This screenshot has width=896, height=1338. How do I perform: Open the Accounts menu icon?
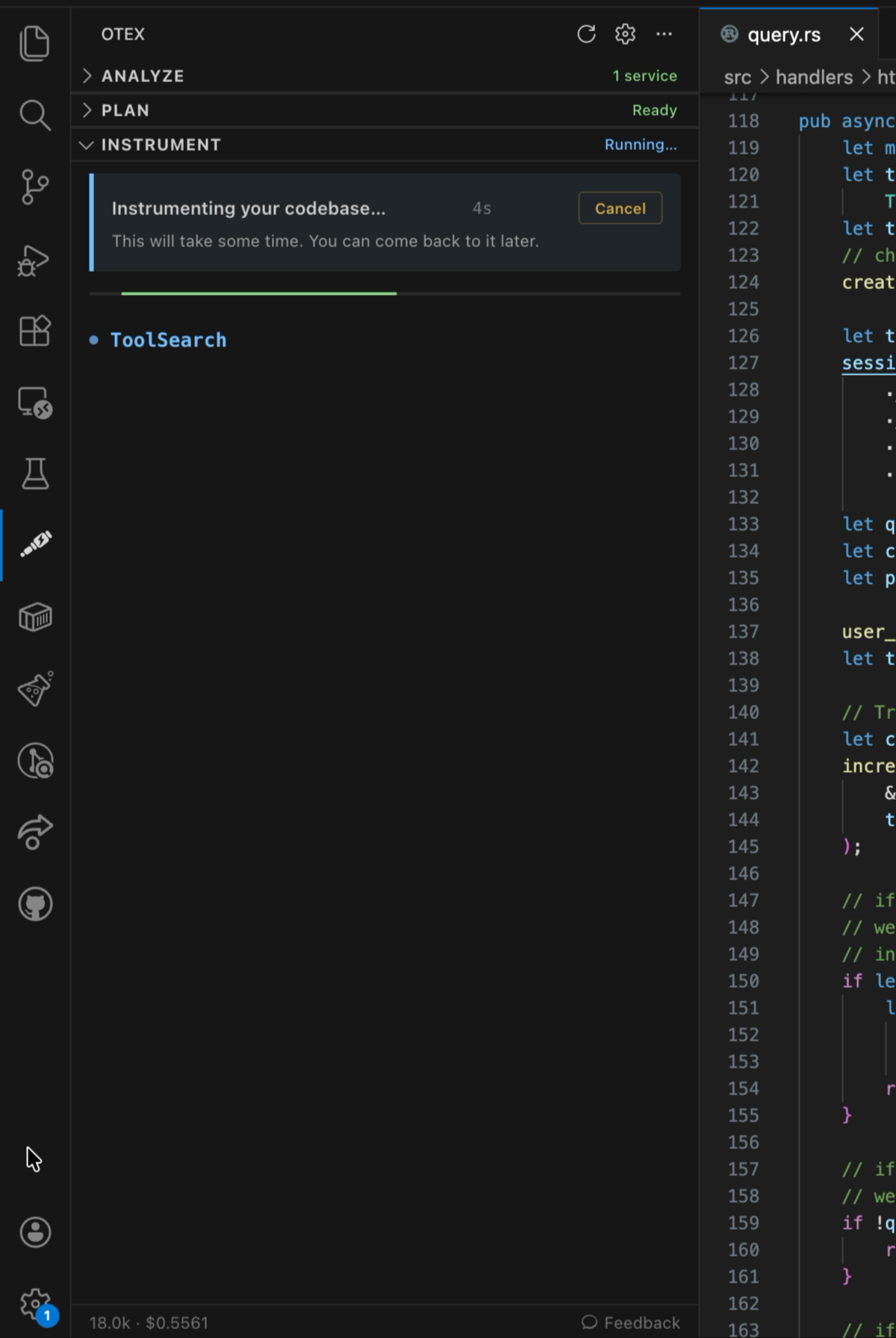click(34, 1232)
